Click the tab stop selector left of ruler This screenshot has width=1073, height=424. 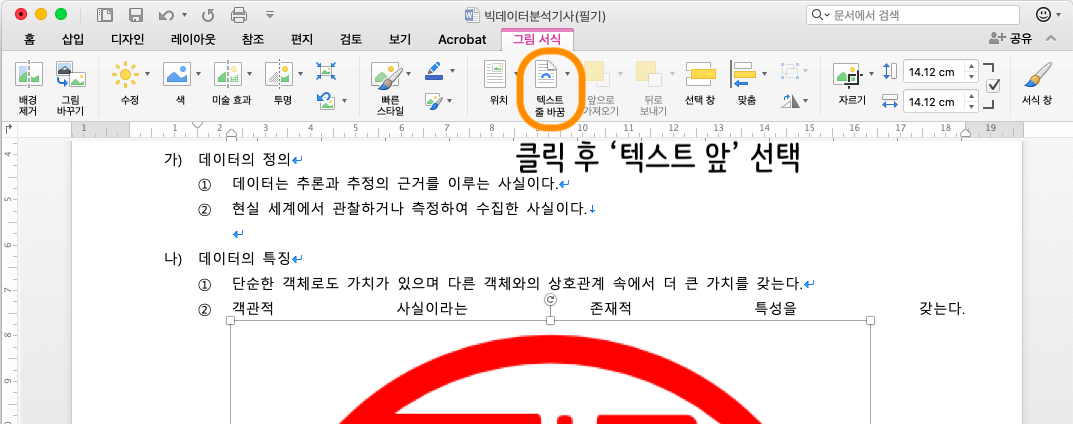tap(8, 128)
